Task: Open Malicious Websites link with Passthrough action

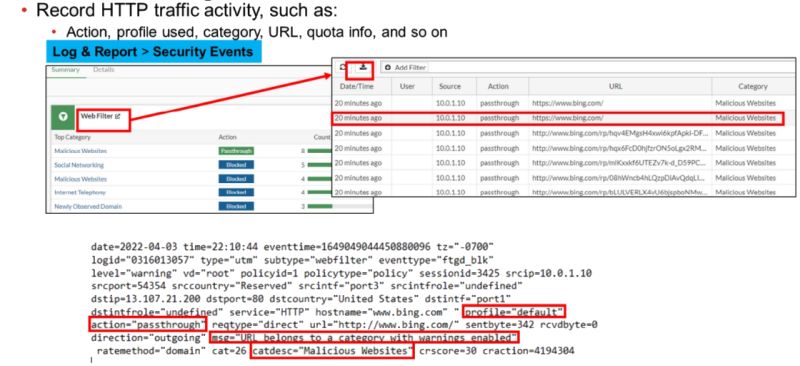Action: [x=81, y=151]
